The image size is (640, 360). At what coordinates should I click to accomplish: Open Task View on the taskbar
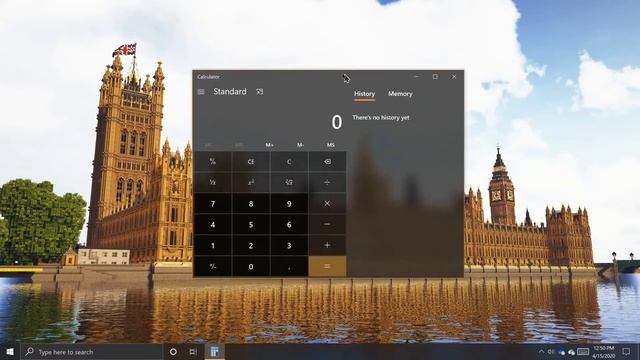coord(193,351)
